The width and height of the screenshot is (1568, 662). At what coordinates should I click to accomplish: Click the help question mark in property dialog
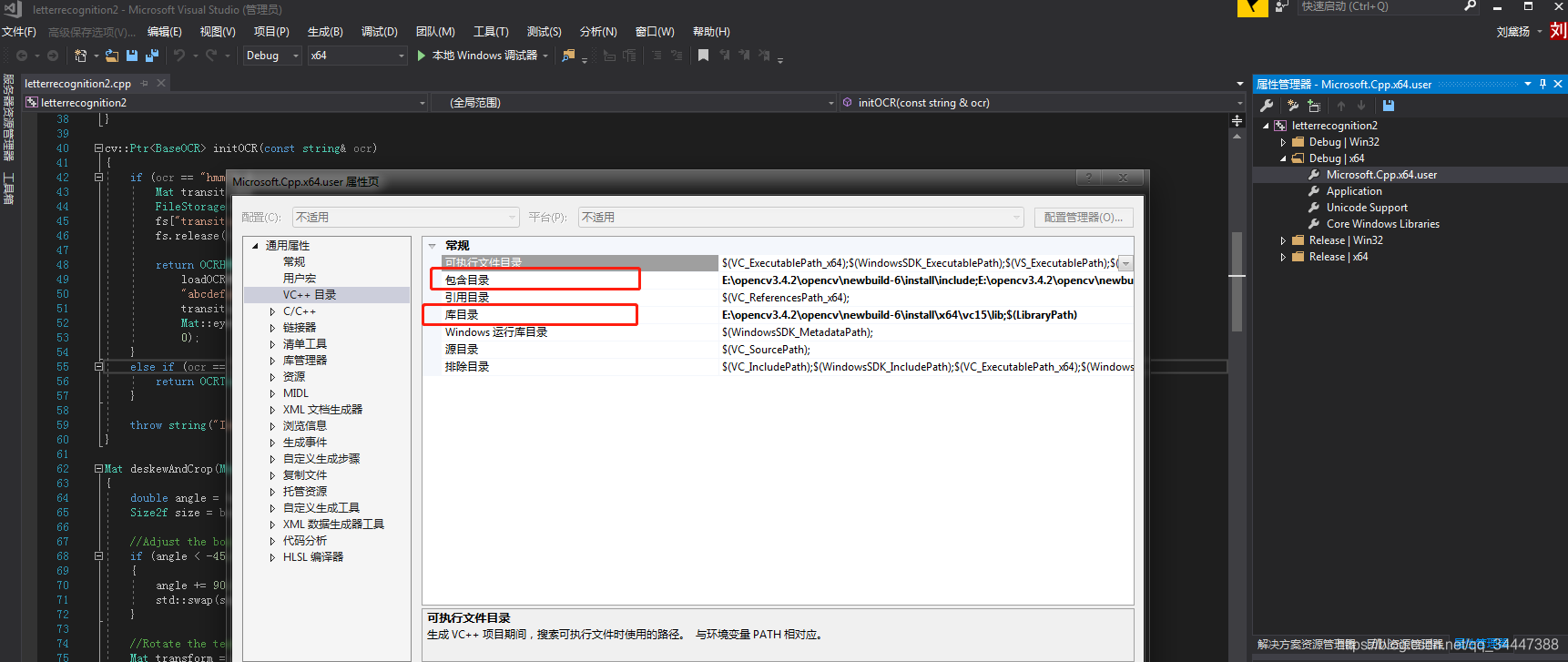click(x=1088, y=178)
